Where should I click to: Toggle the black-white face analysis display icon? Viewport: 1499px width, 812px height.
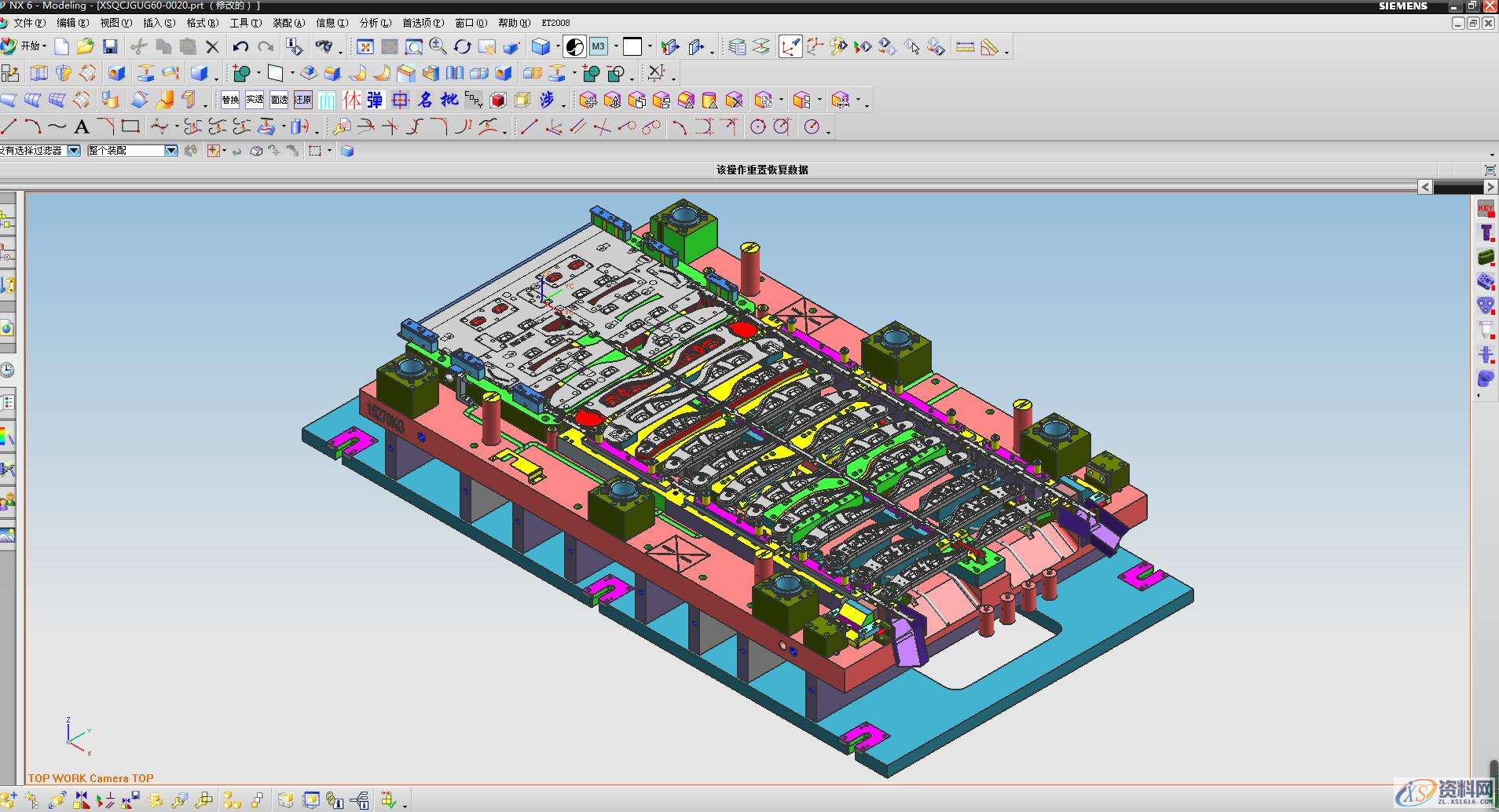pyautogui.click(x=574, y=47)
